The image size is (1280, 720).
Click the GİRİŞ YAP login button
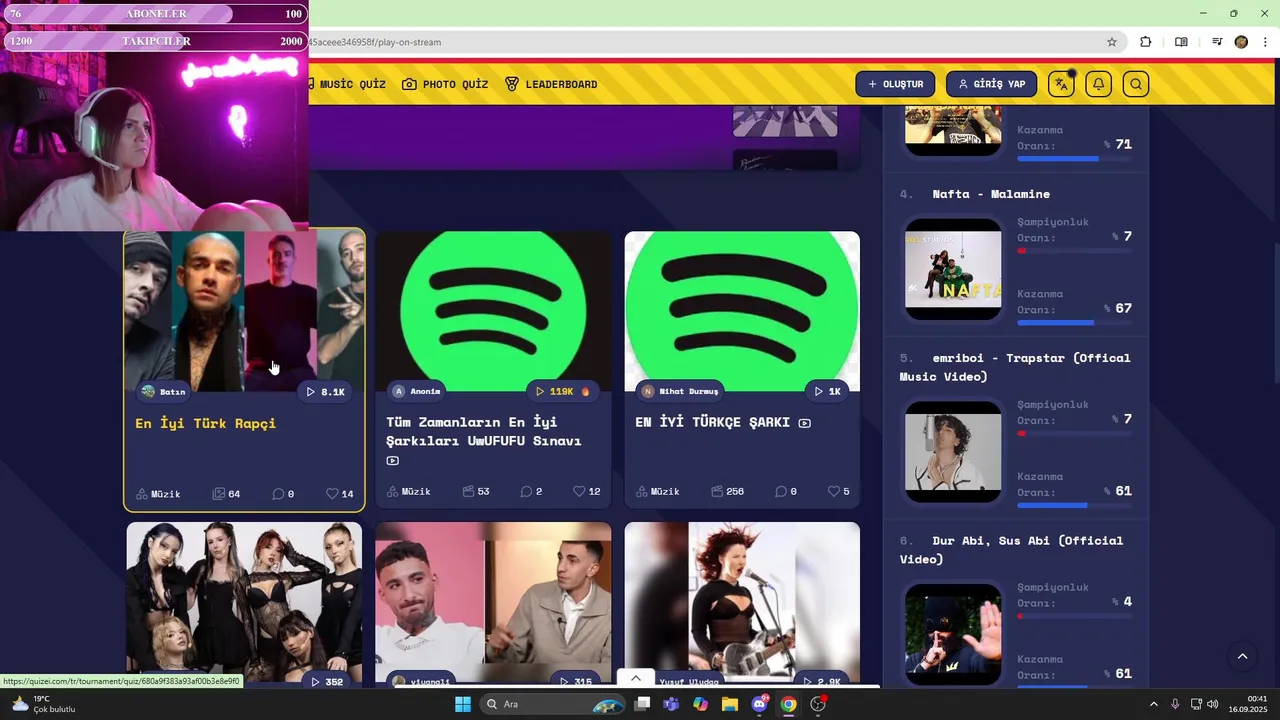point(991,84)
